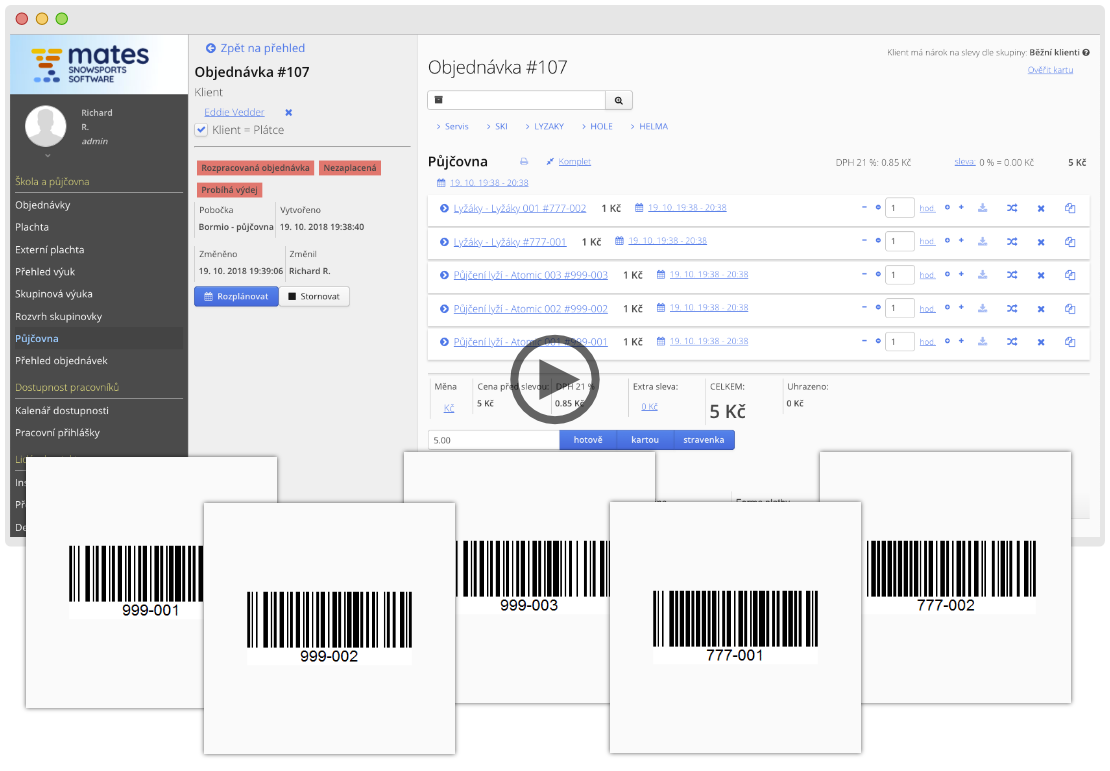Screen dimensions: 1110x771
Task: Click the search magnifier button
Action: [x=619, y=101]
